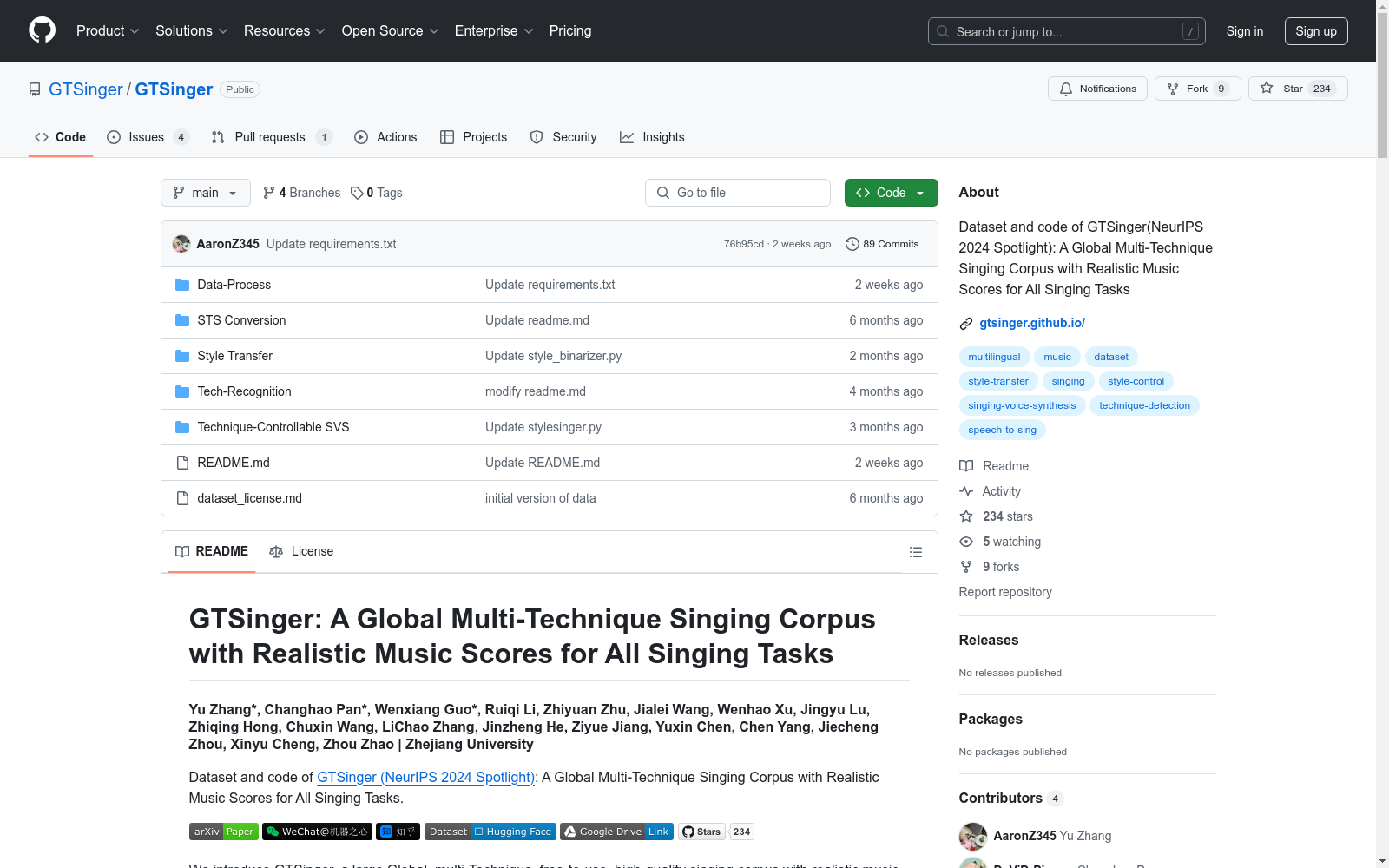Viewport: 1389px width, 868px height.
Task: View the 4 Branches list
Action: pos(301,193)
